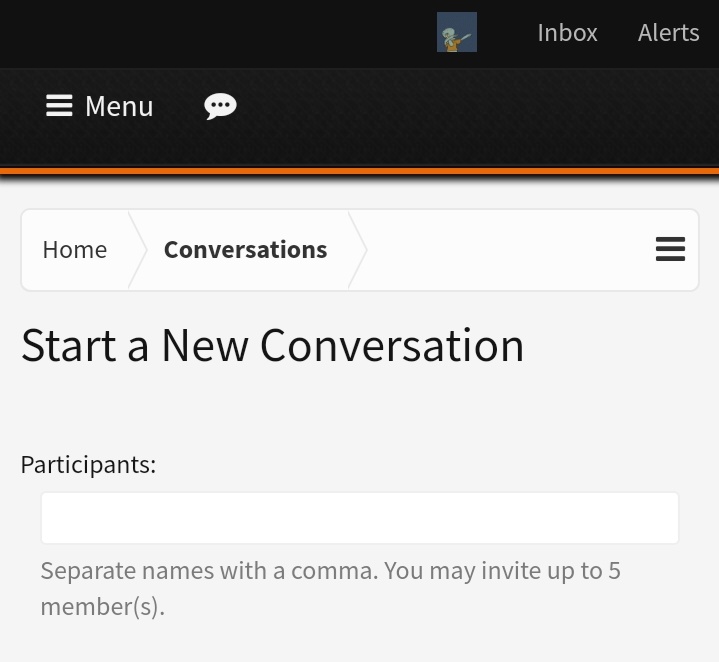719x662 pixels.
Task: Open the Menu text label
Action: 119,106
